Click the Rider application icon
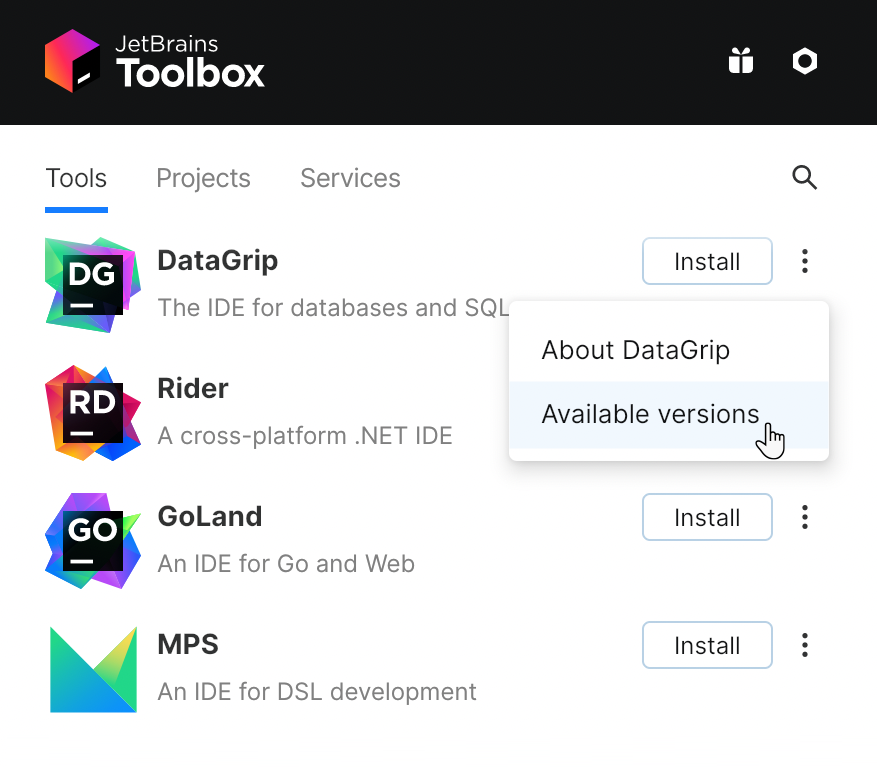 [92, 411]
